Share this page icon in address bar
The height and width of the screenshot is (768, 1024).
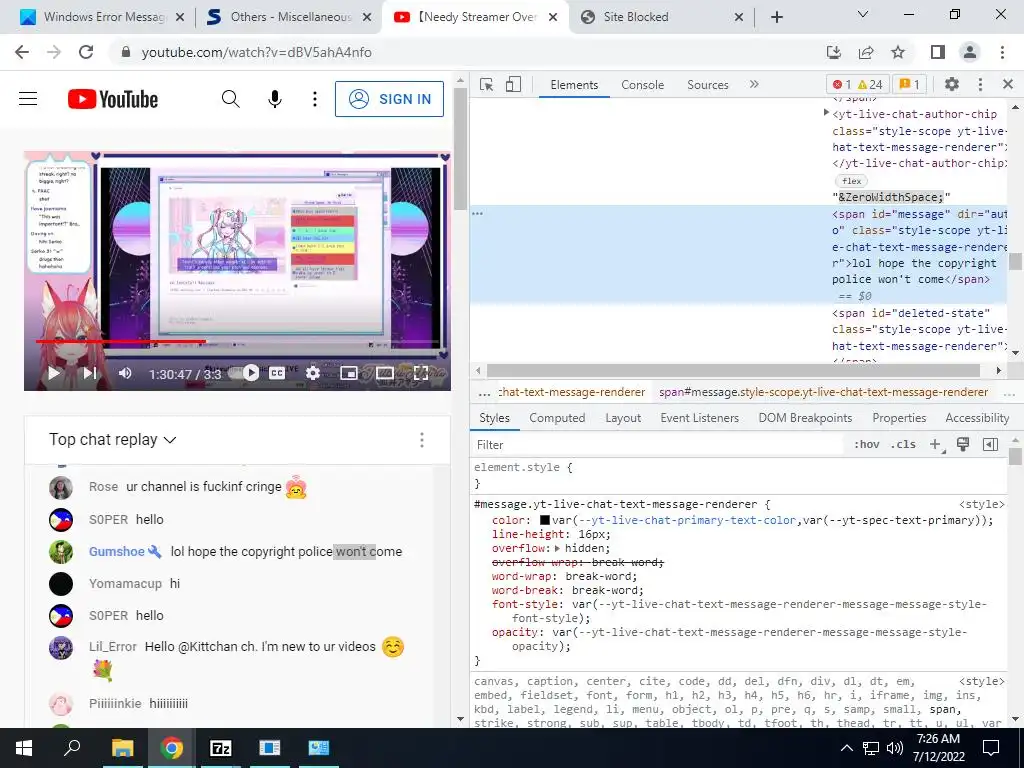tap(867, 52)
